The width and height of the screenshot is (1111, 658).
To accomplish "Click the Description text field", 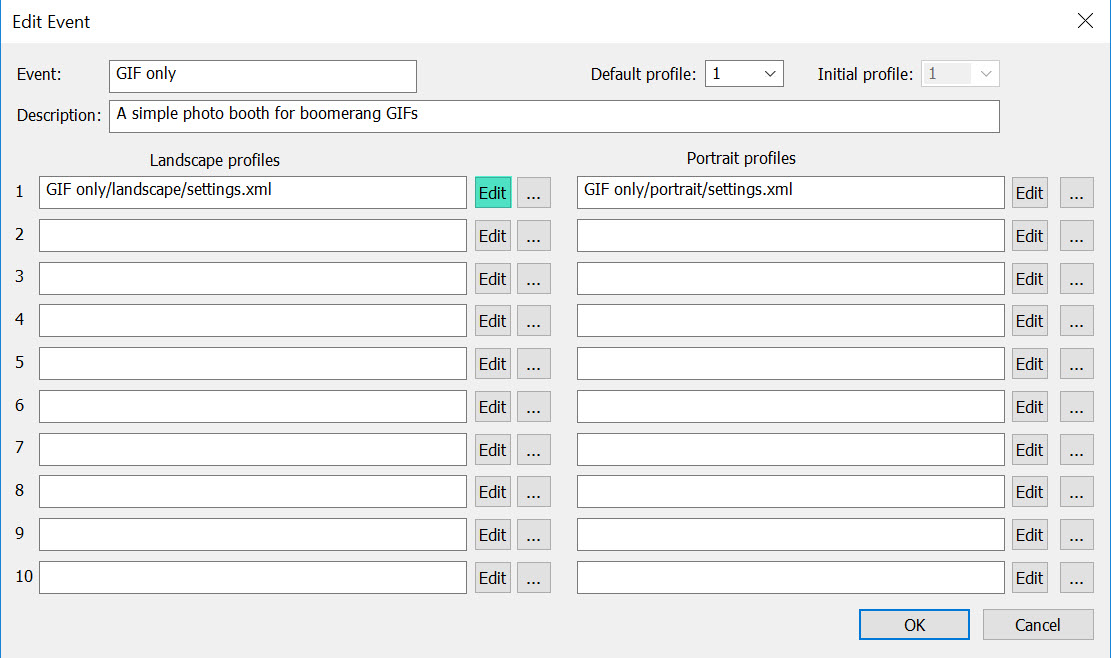I will [553, 115].
